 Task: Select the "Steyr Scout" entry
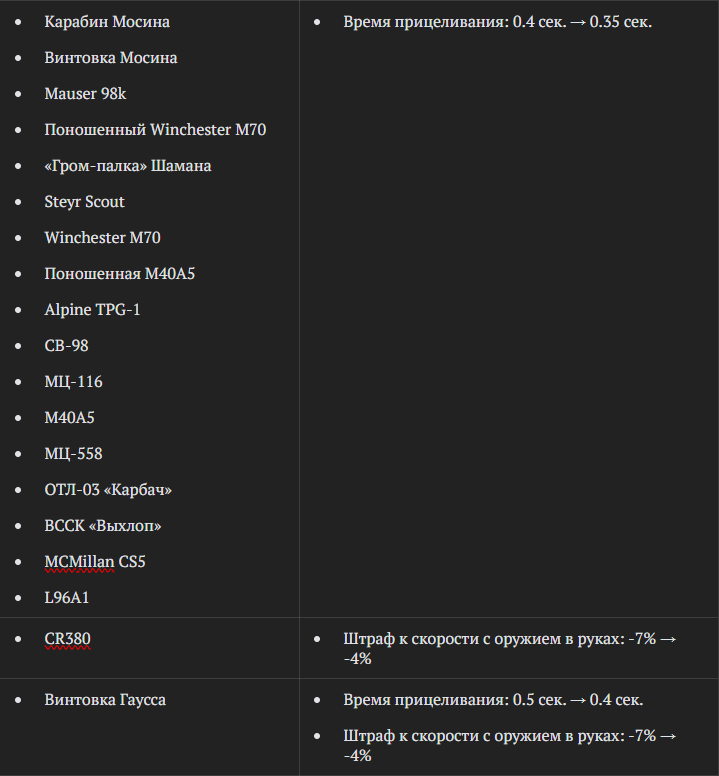point(85,202)
